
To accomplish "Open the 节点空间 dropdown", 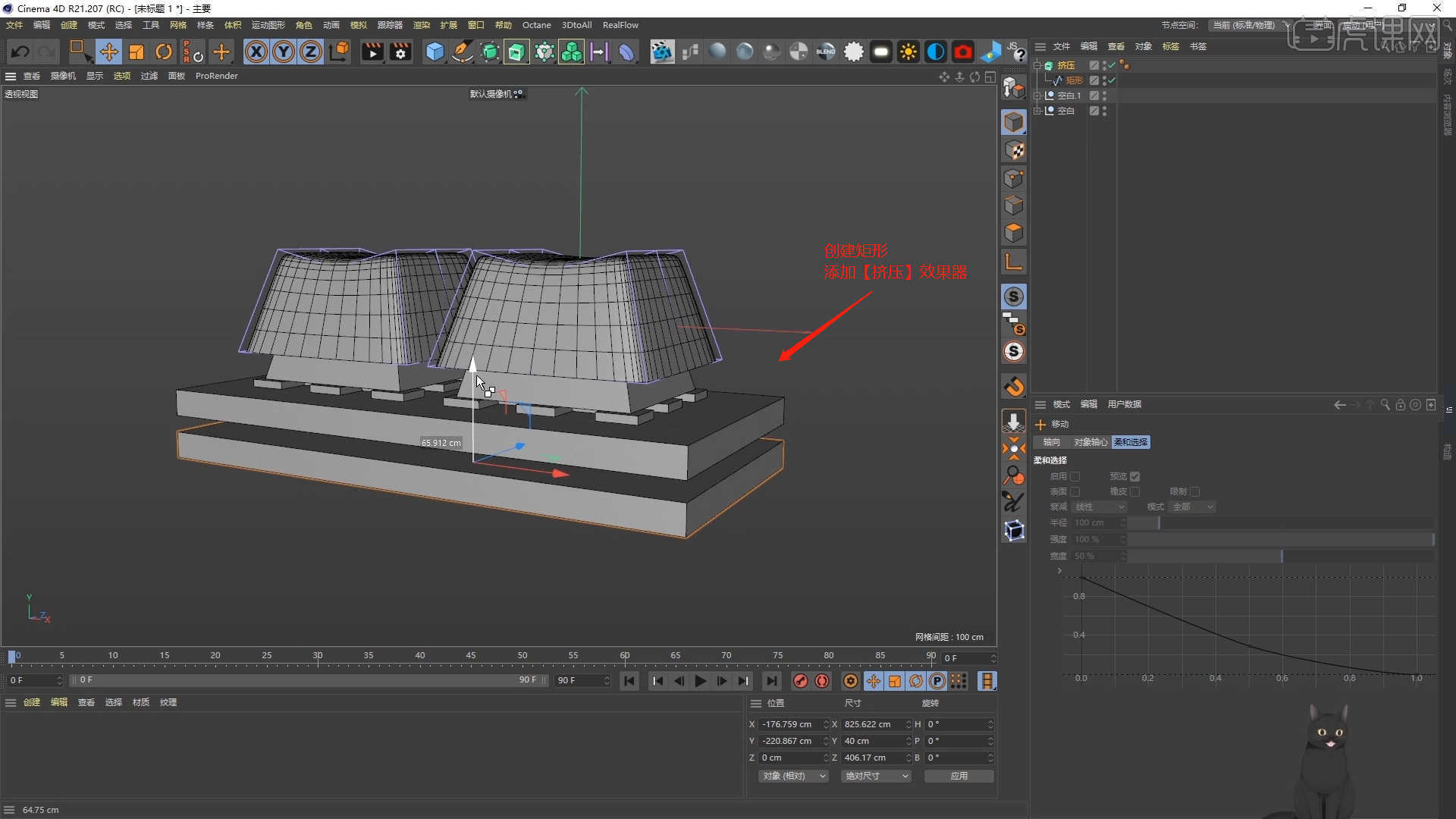I will coord(1249,25).
